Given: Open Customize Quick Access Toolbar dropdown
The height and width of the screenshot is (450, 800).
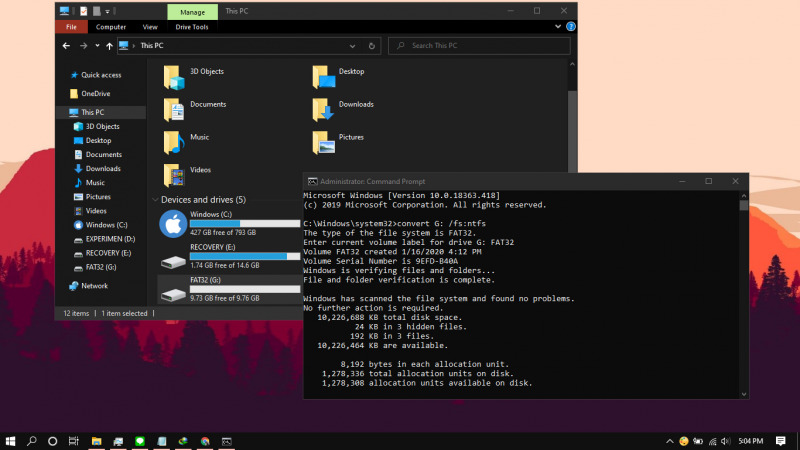Looking at the screenshot, I should [108, 11].
